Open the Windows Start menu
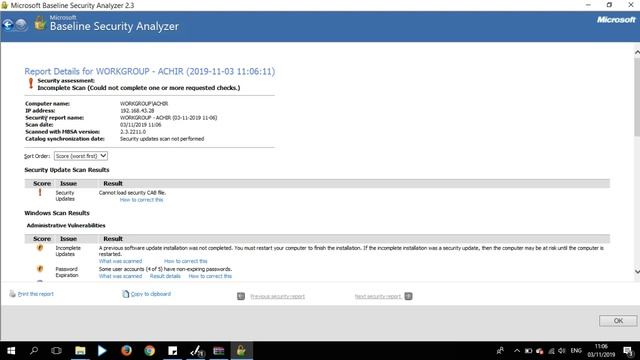This screenshot has width=640, height=360. coord(11,351)
